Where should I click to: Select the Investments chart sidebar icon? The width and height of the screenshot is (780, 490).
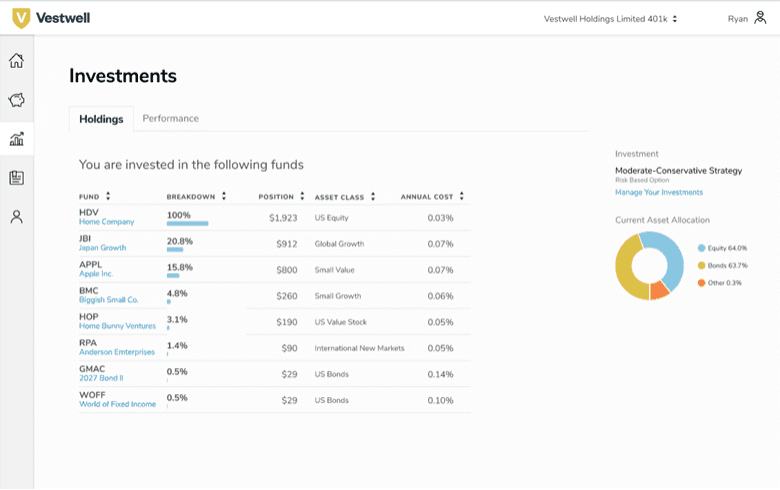[x=16, y=139]
